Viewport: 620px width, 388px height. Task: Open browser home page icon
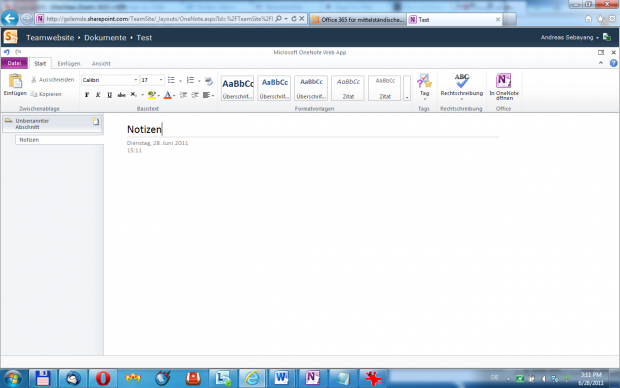pos(588,19)
